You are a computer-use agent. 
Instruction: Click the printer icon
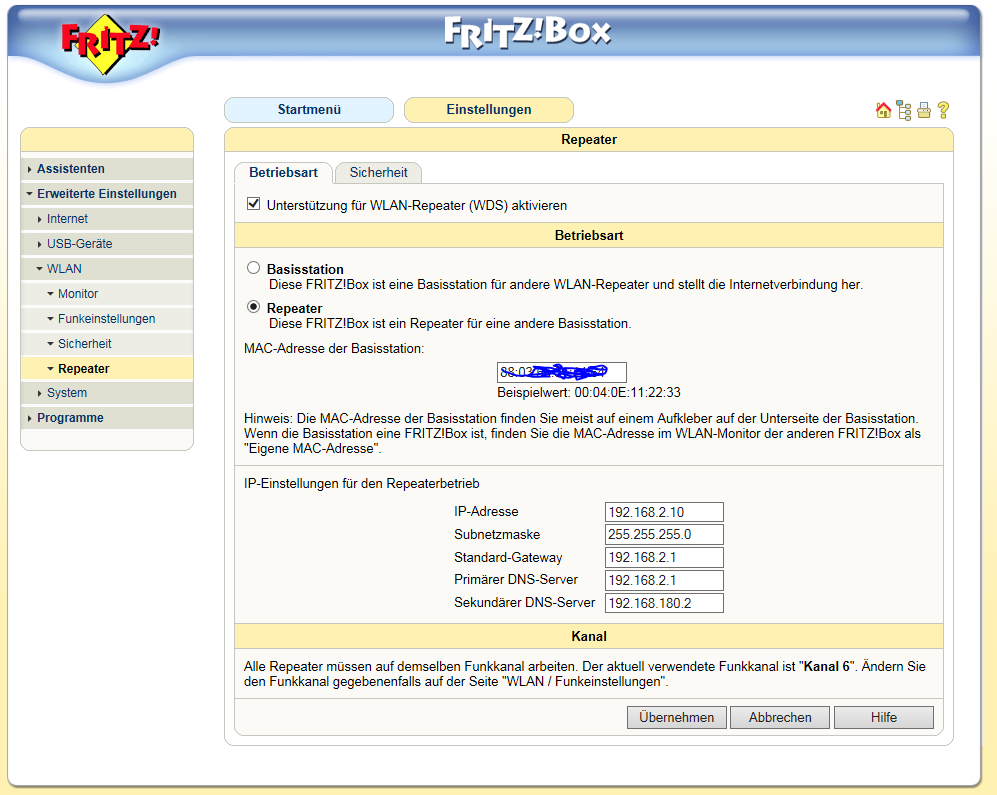pos(924,110)
